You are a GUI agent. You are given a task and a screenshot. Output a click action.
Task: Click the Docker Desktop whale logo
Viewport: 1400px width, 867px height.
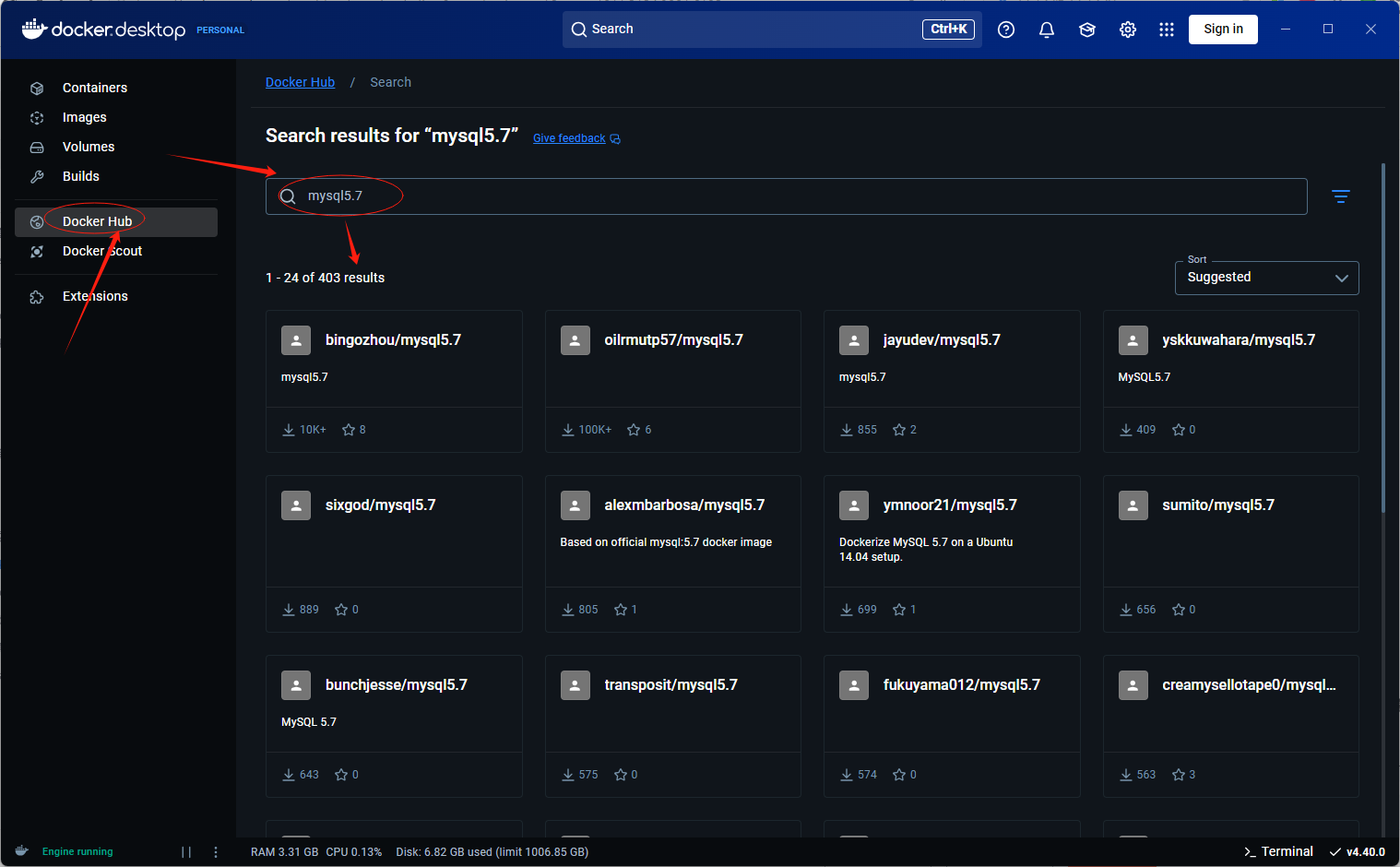click(34, 29)
